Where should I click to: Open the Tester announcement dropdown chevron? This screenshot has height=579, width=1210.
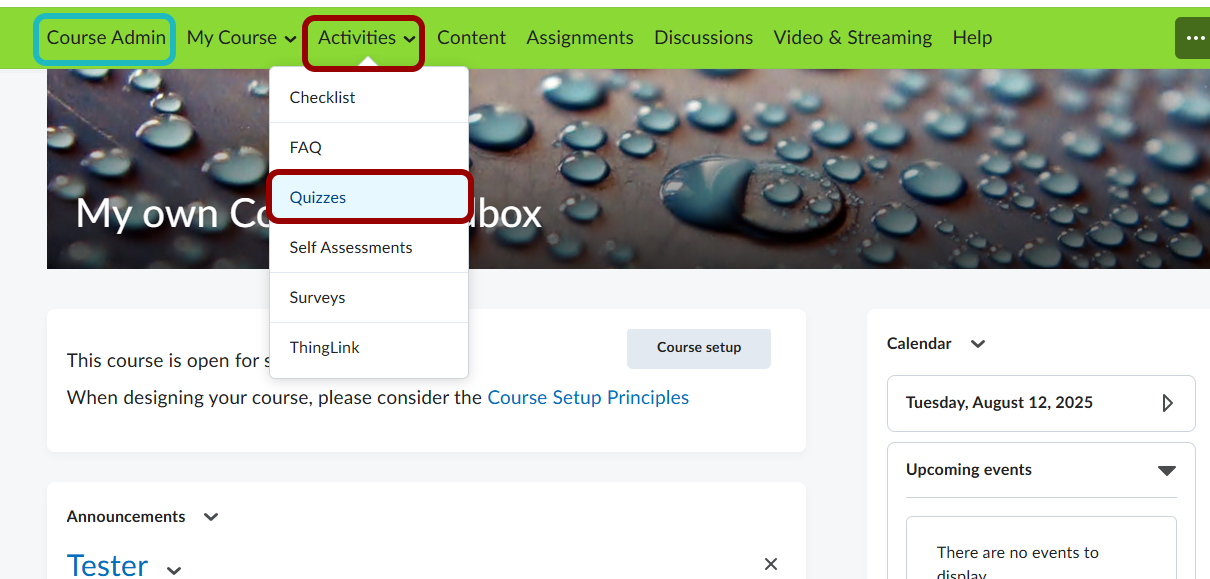(174, 569)
